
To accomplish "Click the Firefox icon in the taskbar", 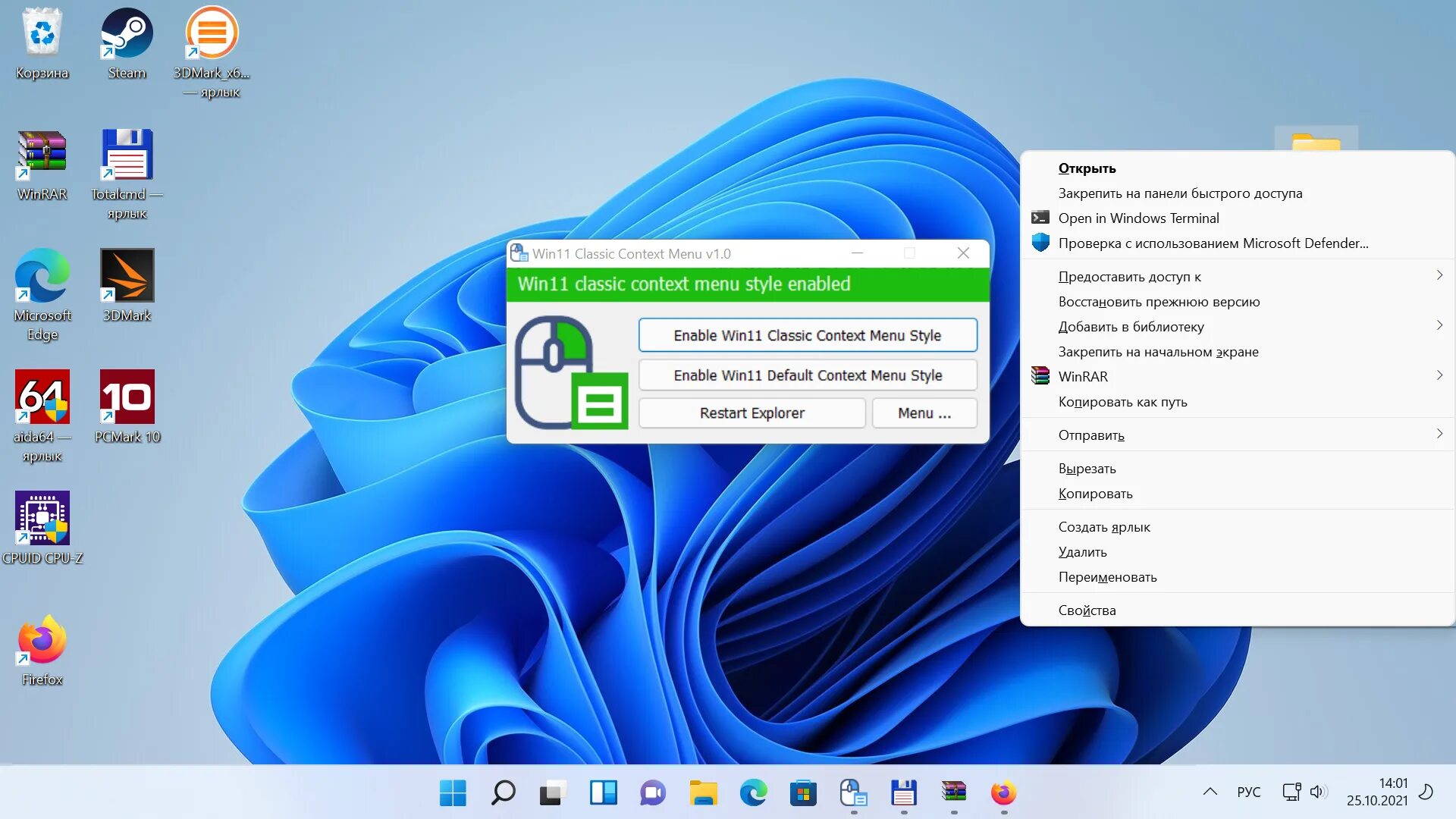I will coord(1003,793).
